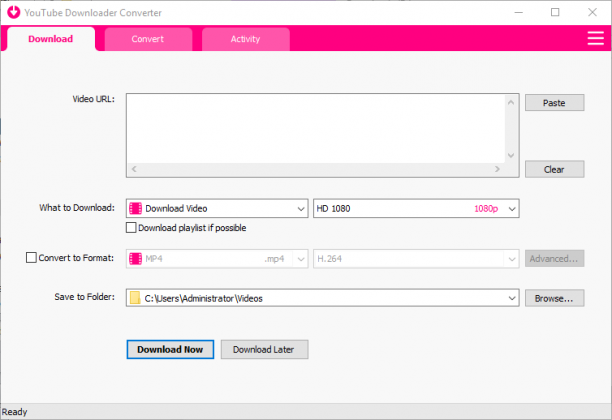
Task: Minimize the application window
Action: tap(519, 12)
